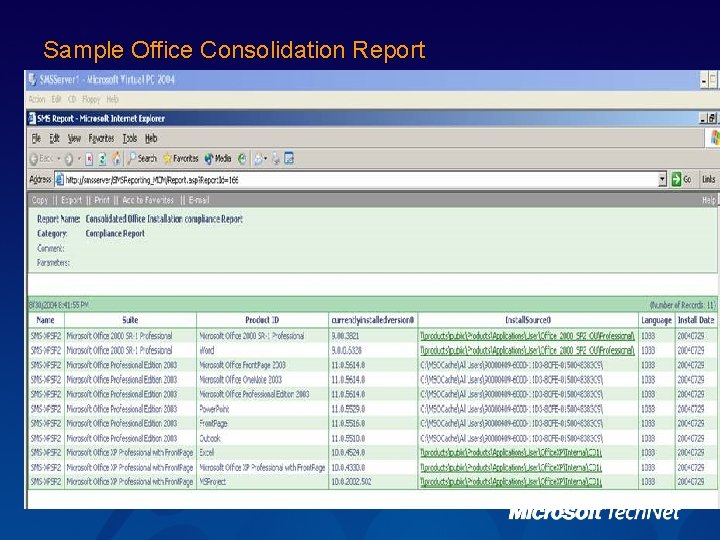
Task: Click the Export report link
Action: coord(71,200)
